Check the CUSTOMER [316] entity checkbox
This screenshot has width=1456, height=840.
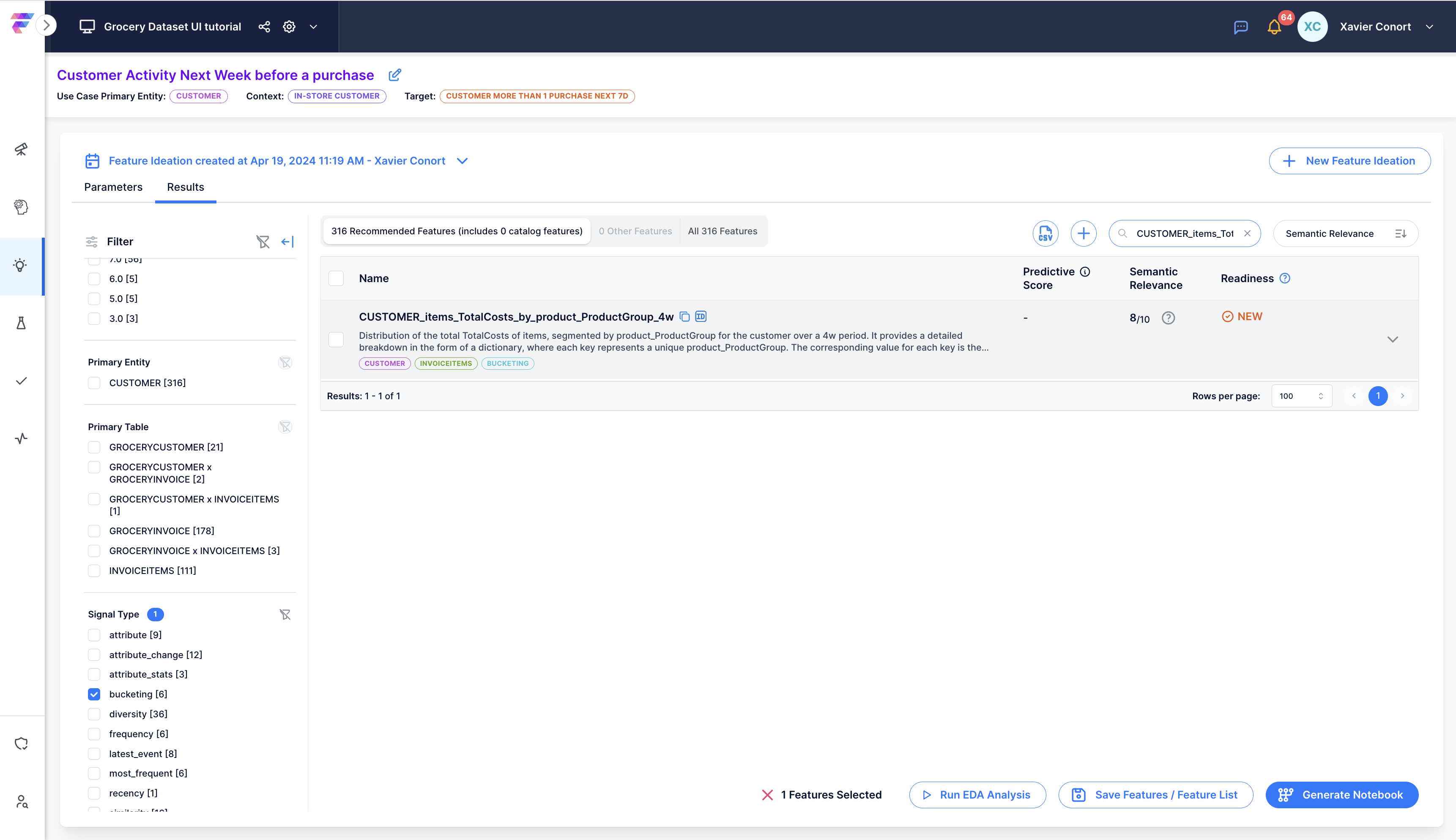tap(94, 383)
